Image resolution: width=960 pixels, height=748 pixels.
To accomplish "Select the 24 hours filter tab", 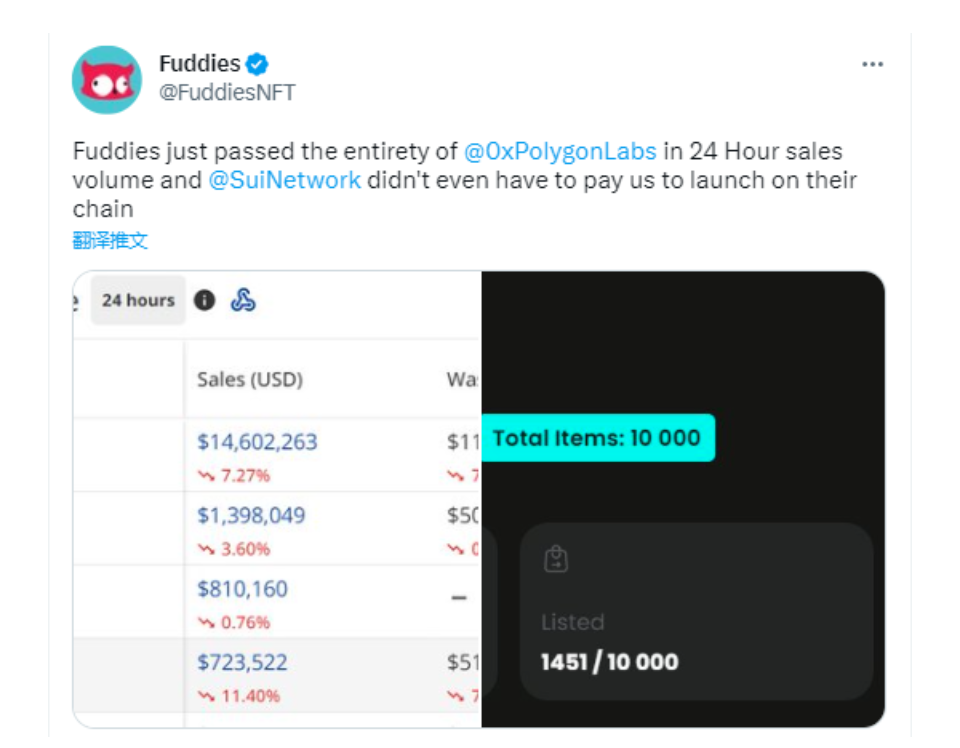I will click(x=138, y=300).
